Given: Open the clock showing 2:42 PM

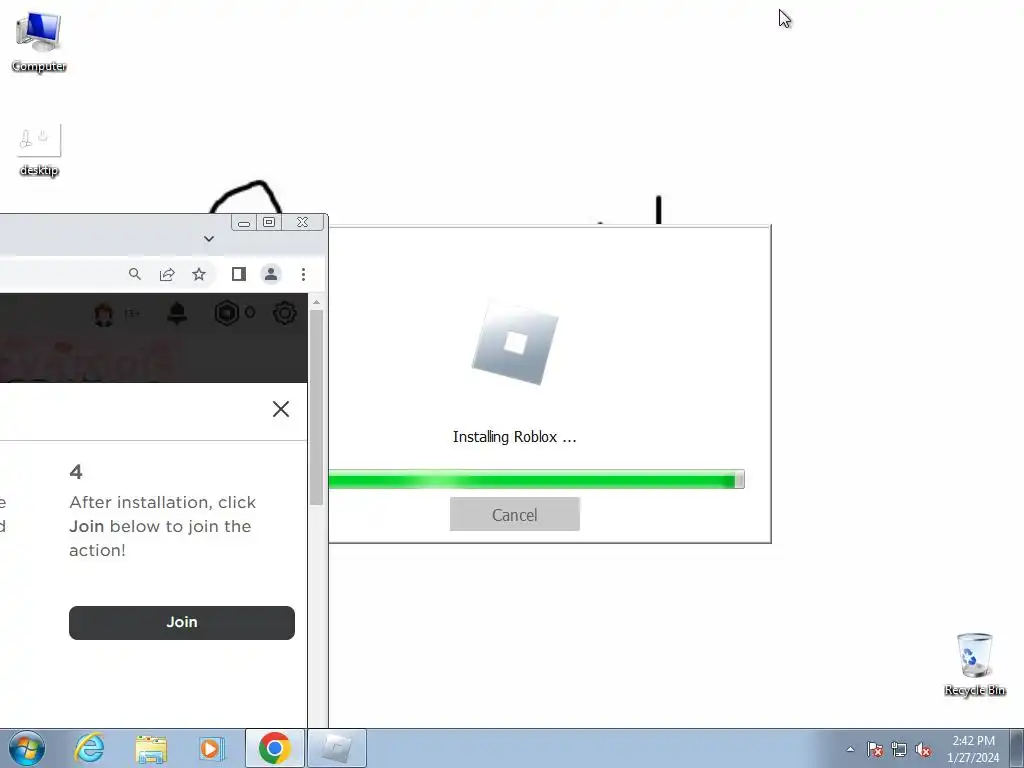Looking at the screenshot, I should pos(973,749).
